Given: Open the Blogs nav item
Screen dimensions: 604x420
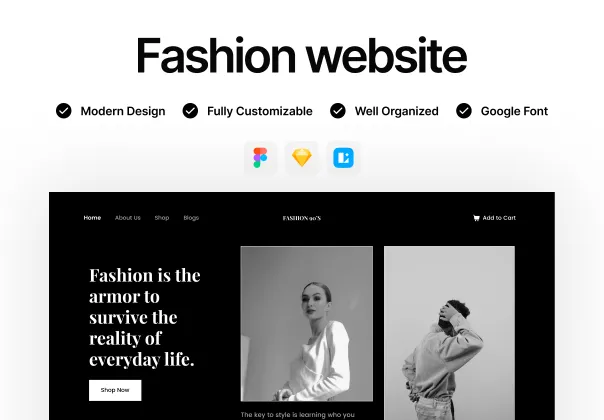Looking at the screenshot, I should [x=191, y=218].
